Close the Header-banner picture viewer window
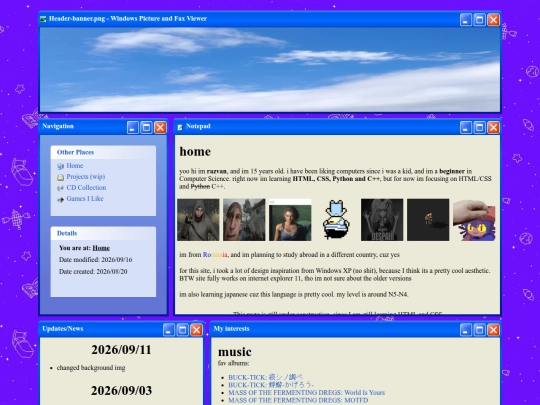This screenshot has width=540, height=405. click(x=494, y=20)
